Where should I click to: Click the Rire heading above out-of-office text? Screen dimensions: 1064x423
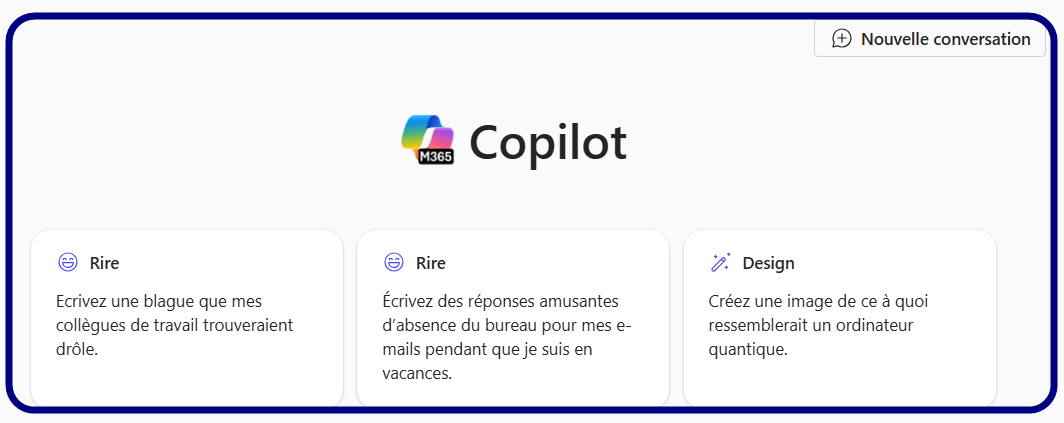(431, 263)
